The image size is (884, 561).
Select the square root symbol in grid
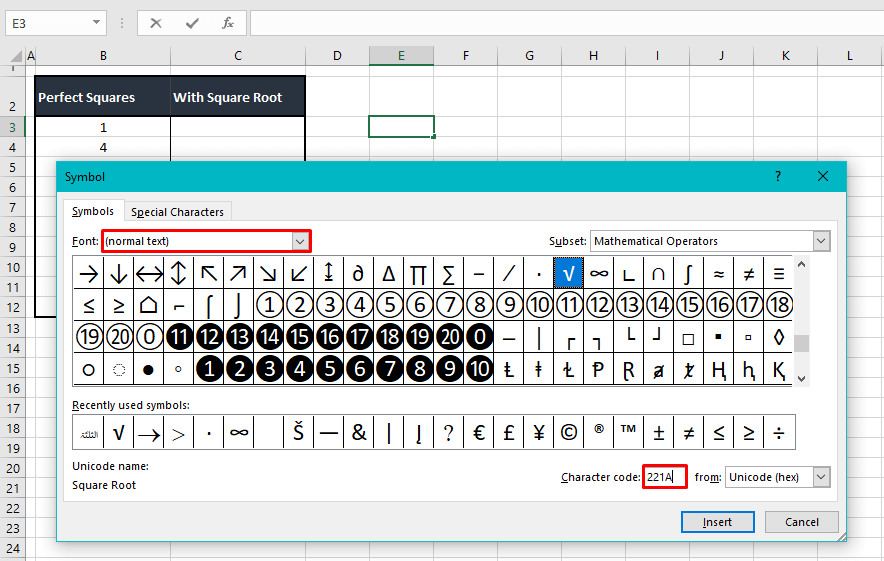pos(569,272)
